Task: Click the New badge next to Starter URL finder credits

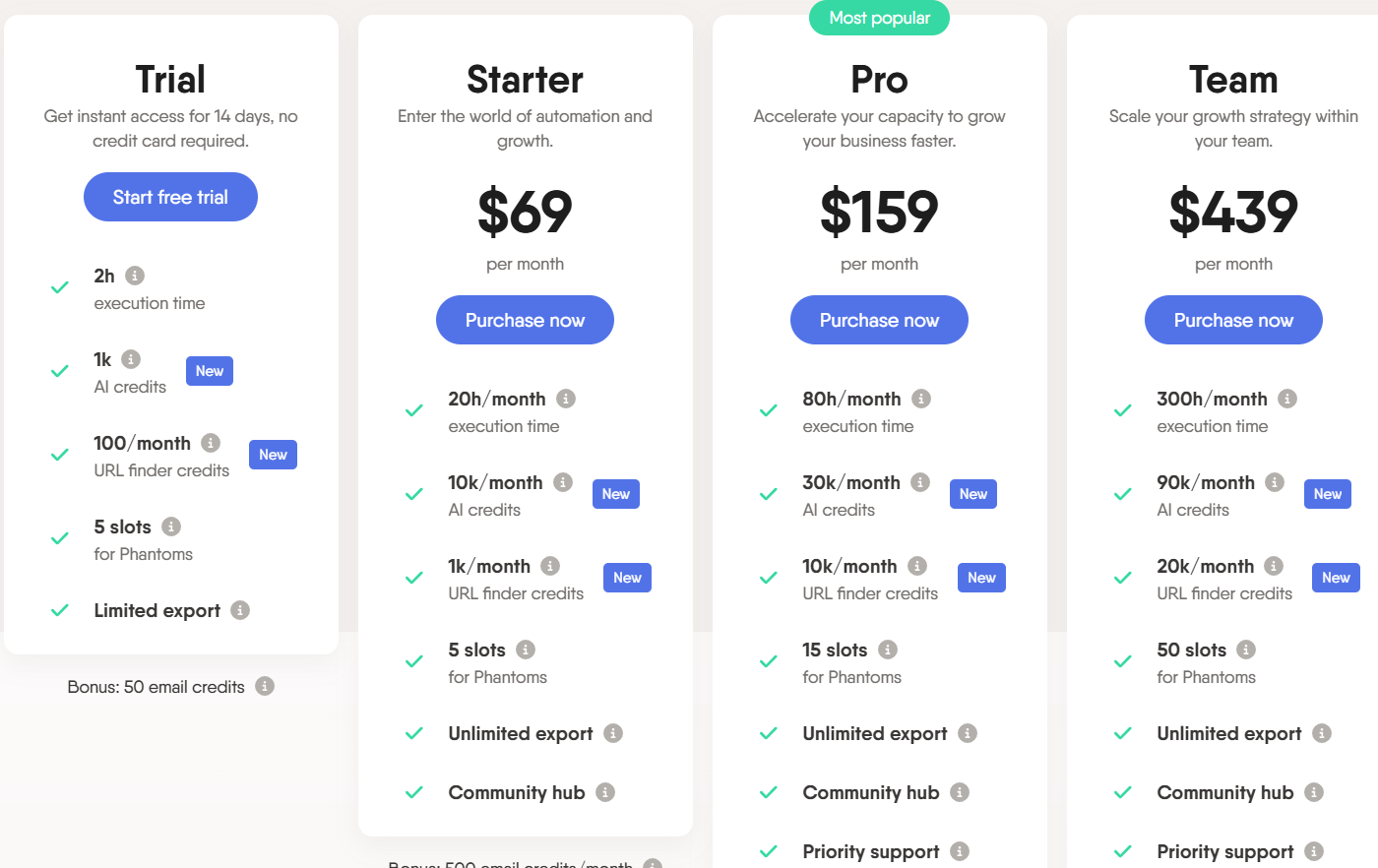Action: pos(627,578)
